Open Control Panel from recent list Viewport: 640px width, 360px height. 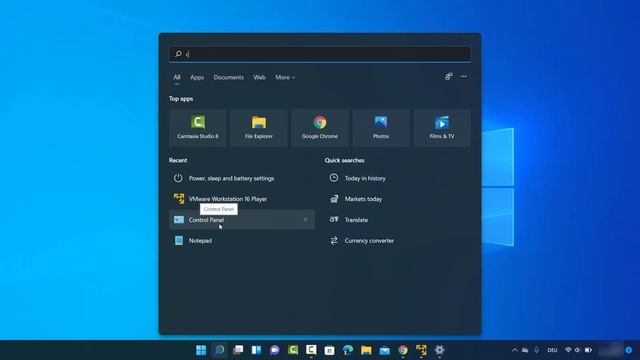coord(242,220)
